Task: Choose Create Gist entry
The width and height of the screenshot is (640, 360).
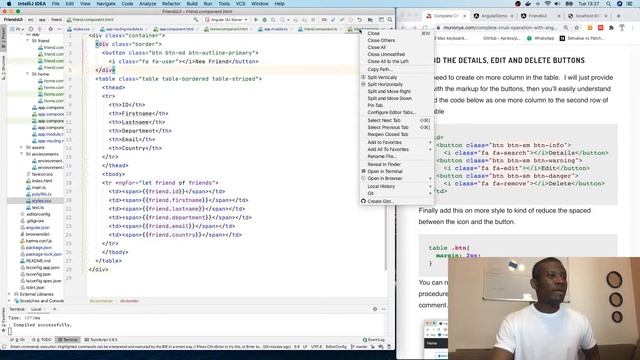Action: 396,201
